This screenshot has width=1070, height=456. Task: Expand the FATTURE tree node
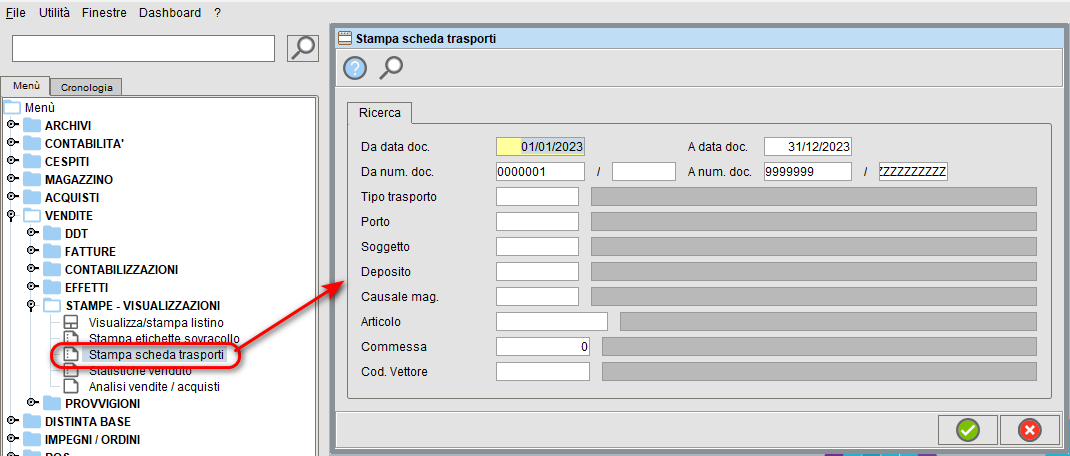(32, 251)
